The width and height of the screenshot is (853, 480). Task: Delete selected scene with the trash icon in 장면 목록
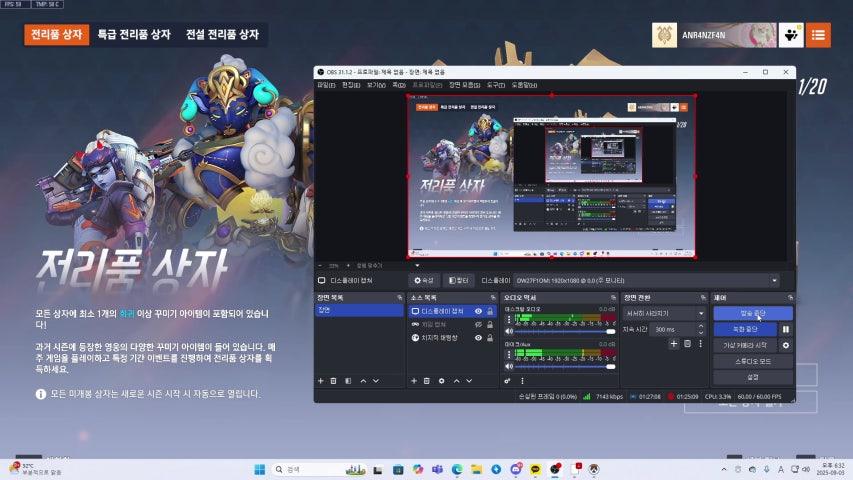pos(333,381)
